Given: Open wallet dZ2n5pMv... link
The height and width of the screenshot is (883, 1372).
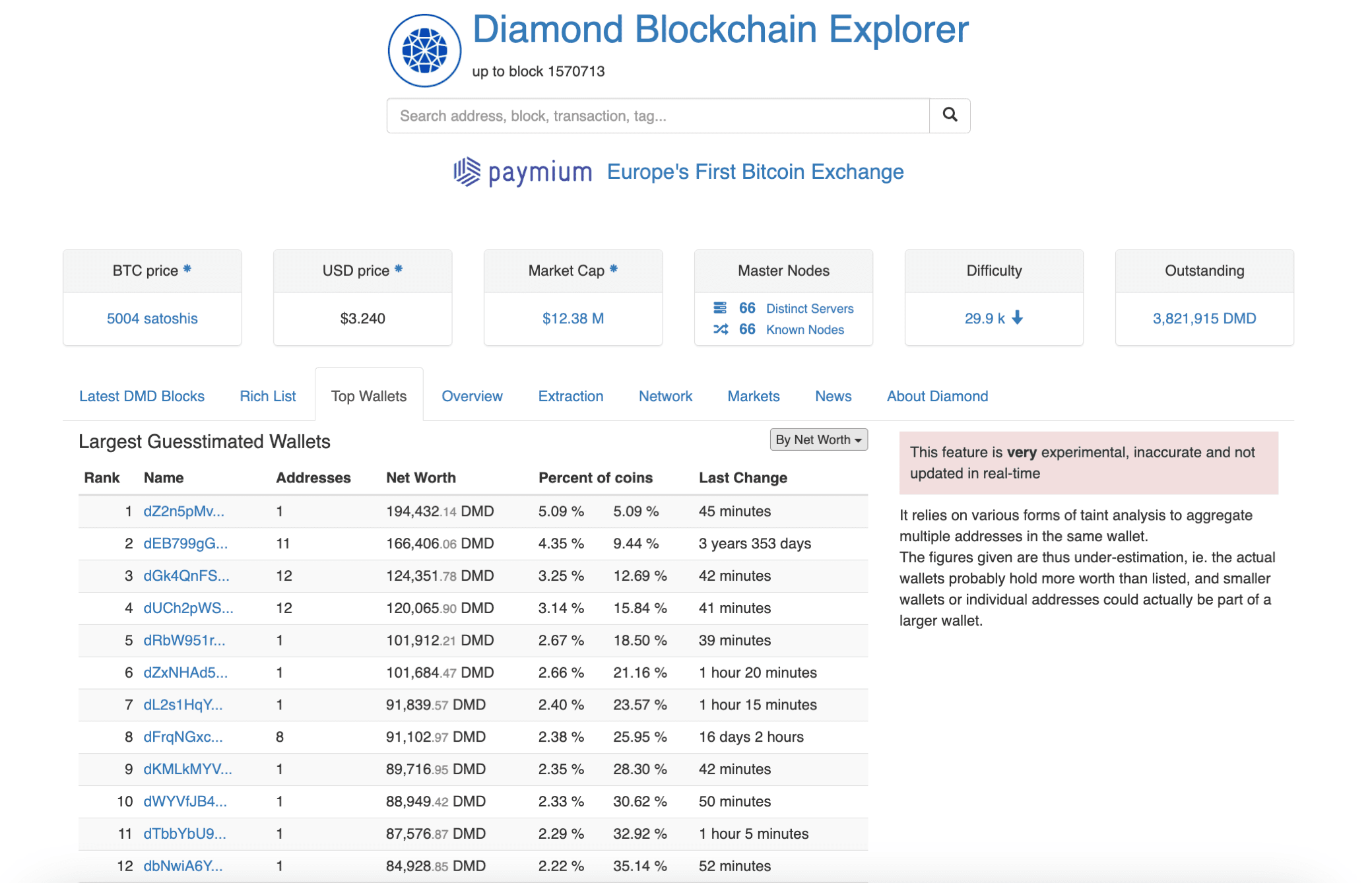Looking at the screenshot, I should (183, 511).
